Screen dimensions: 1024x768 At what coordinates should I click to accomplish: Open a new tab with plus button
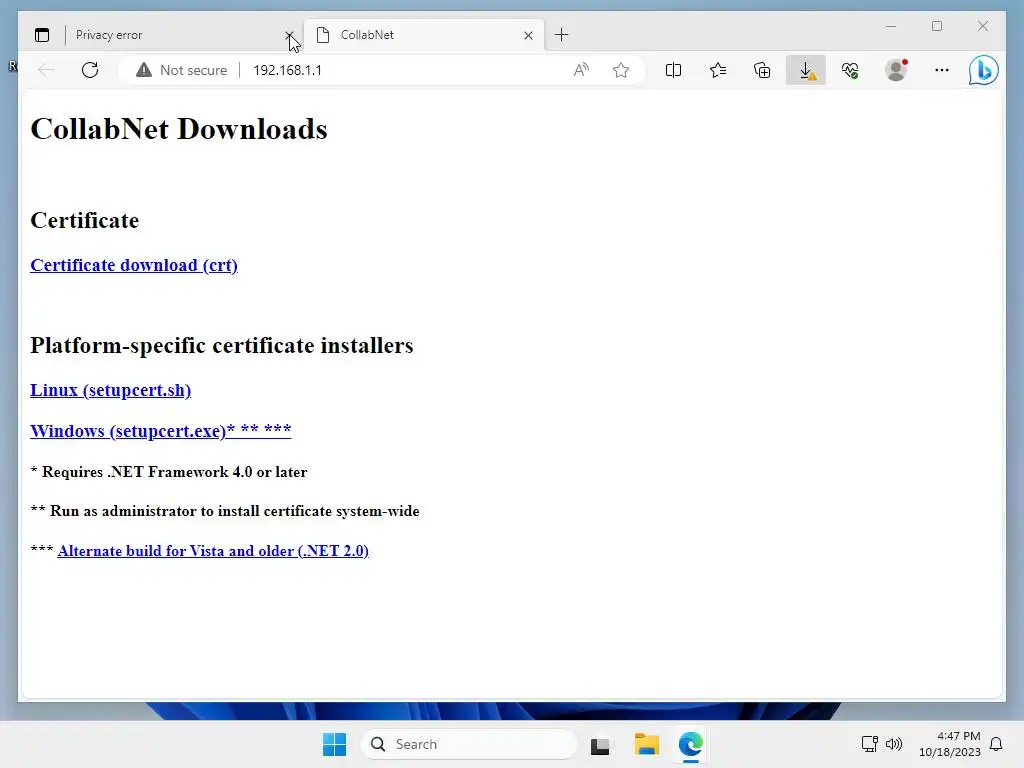point(561,35)
